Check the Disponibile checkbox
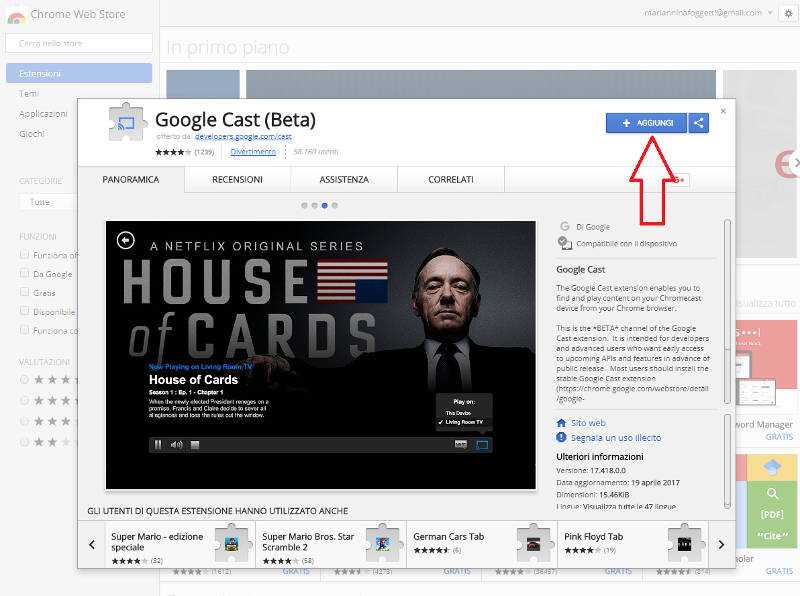The width and height of the screenshot is (800, 596). point(24,311)
